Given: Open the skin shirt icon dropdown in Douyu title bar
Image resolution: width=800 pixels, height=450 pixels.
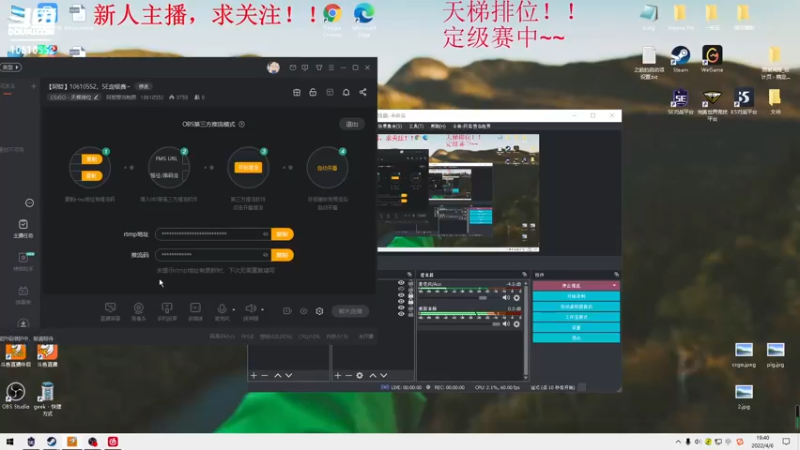Looking at the screenshot, I should 319,67.
